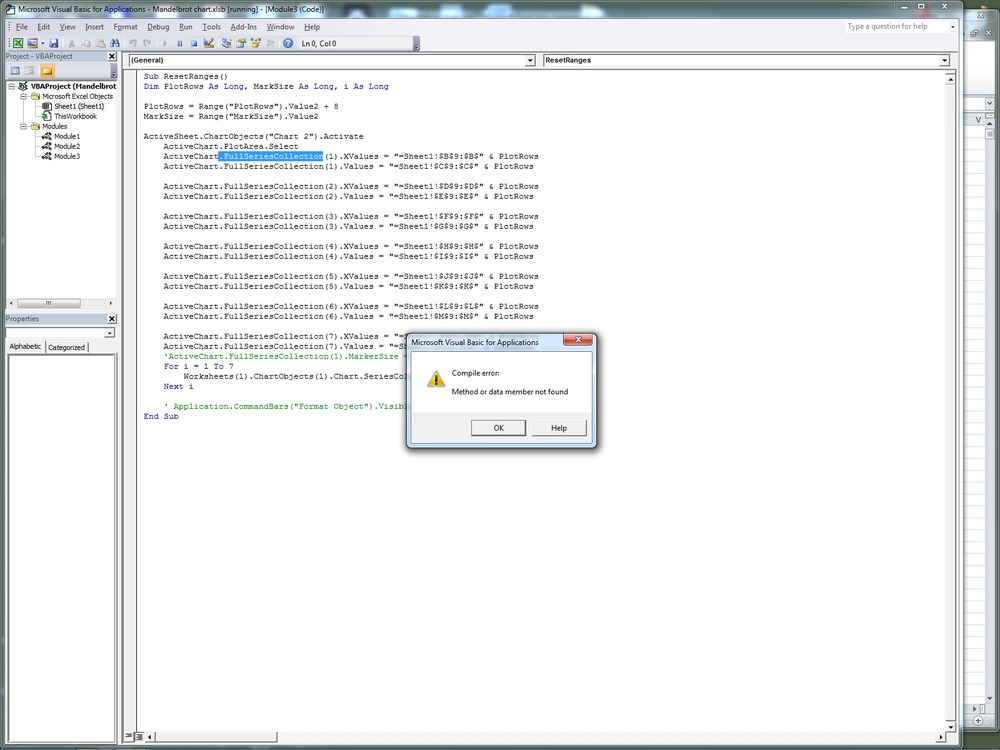
Task: Switch to the Categorized properties tab
Action: 67,347
